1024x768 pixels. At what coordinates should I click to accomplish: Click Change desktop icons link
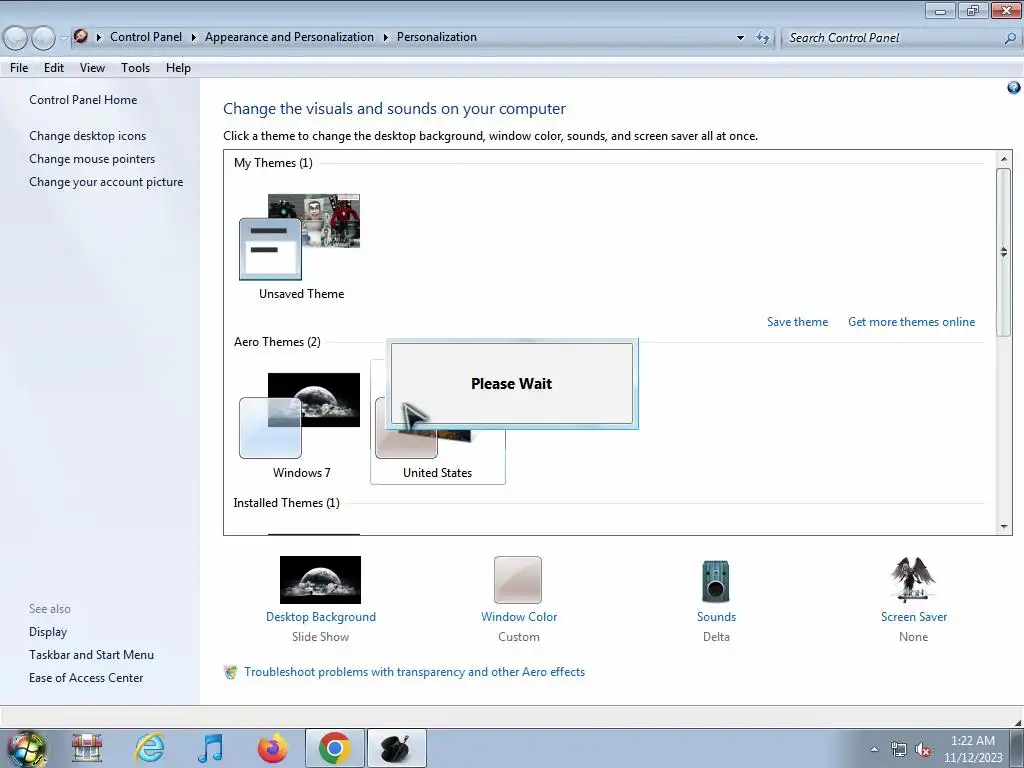click(x=88, y=136)
